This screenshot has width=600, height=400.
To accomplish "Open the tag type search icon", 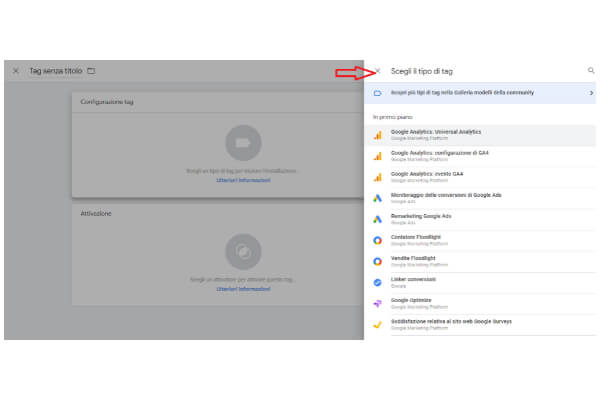I will 591,70.
